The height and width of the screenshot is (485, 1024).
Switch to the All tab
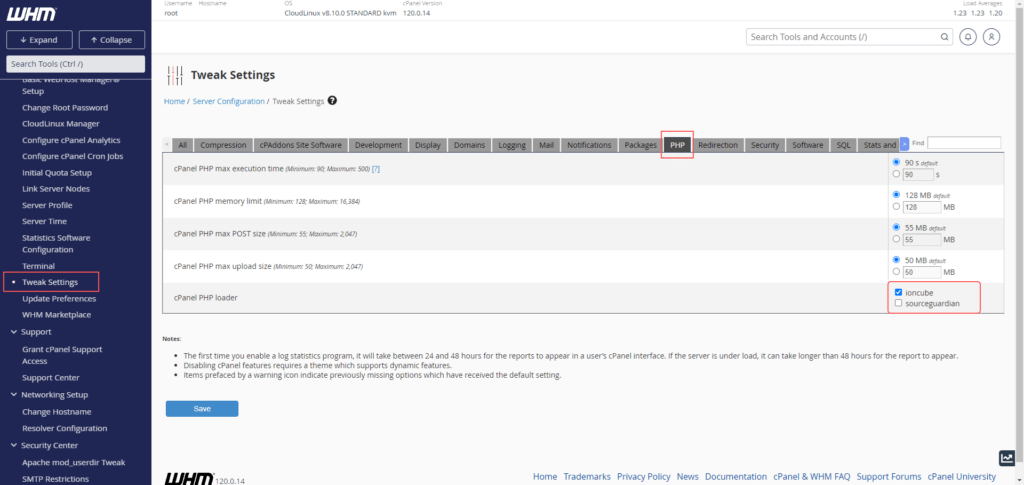[x=183, y=145]
